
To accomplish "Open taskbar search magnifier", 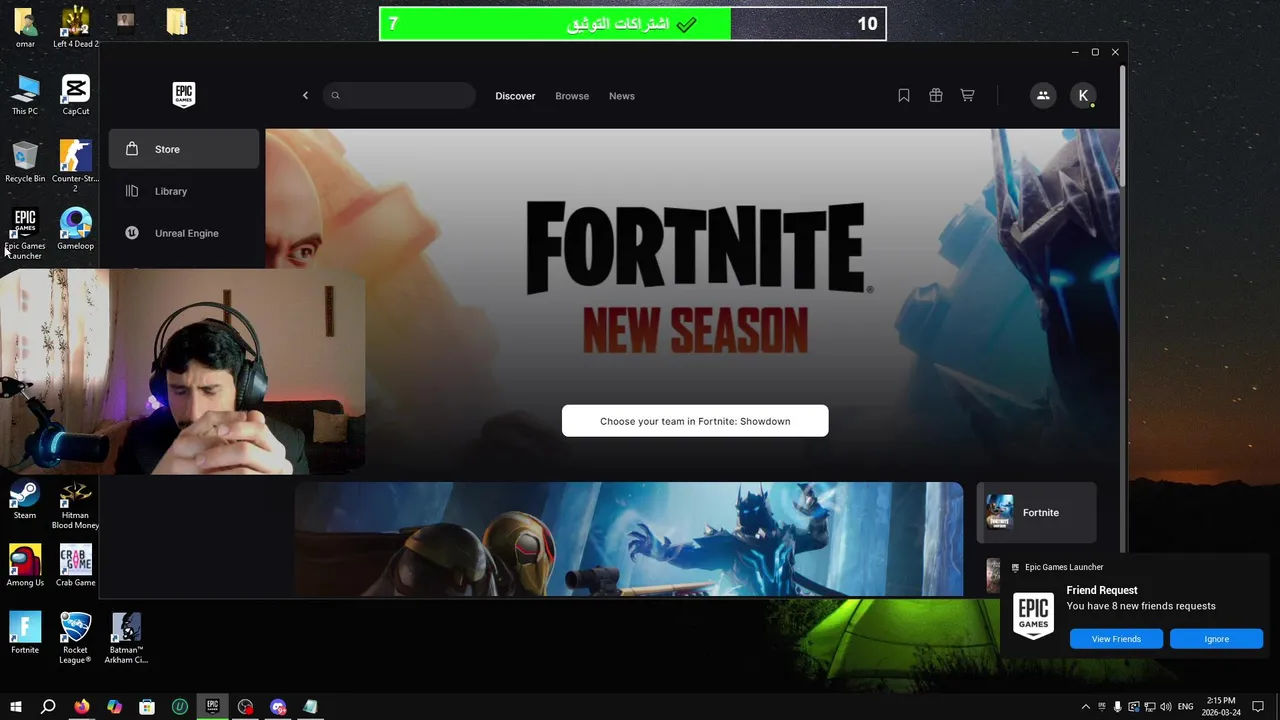I will pyautogui.click(x=48, y=707).
